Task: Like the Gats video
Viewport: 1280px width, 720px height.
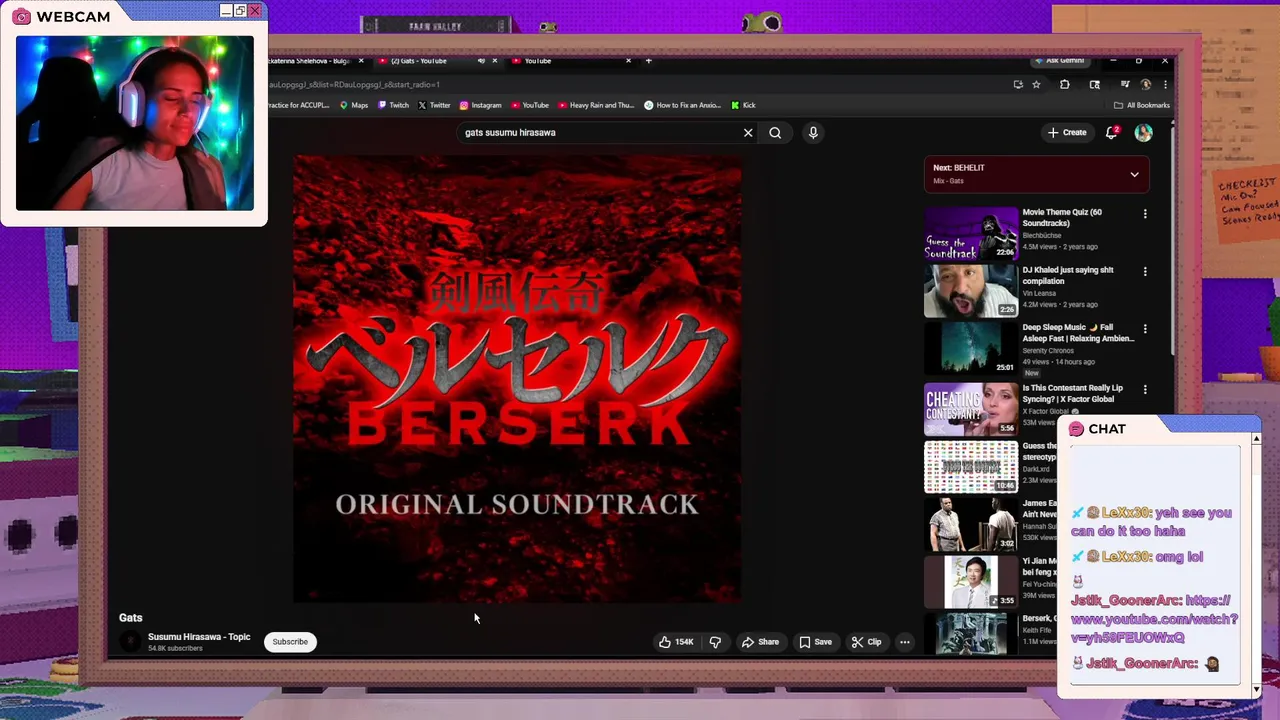Action: (x=676, y=642)
